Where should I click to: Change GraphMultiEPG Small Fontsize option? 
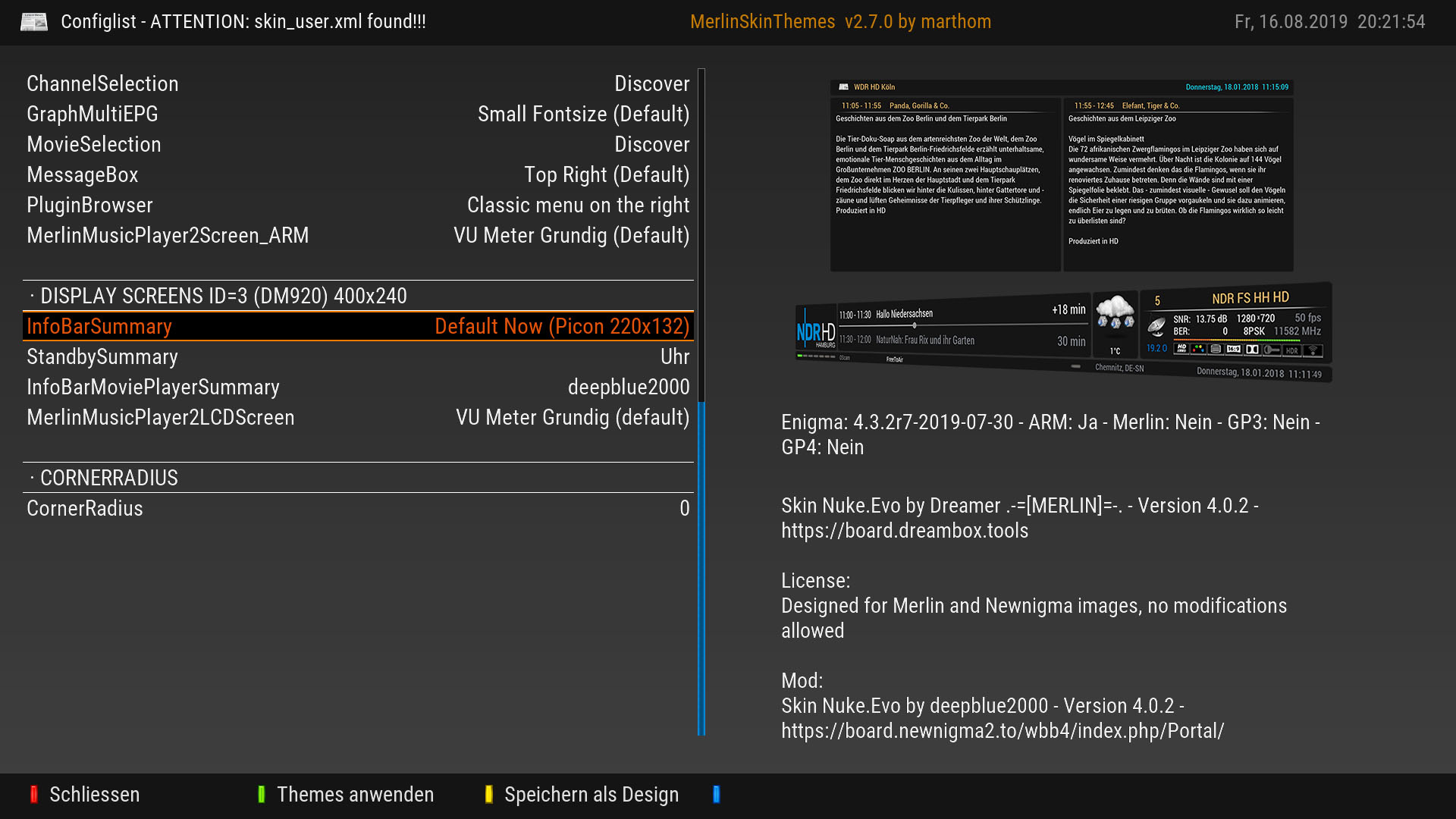pos(583,114)
